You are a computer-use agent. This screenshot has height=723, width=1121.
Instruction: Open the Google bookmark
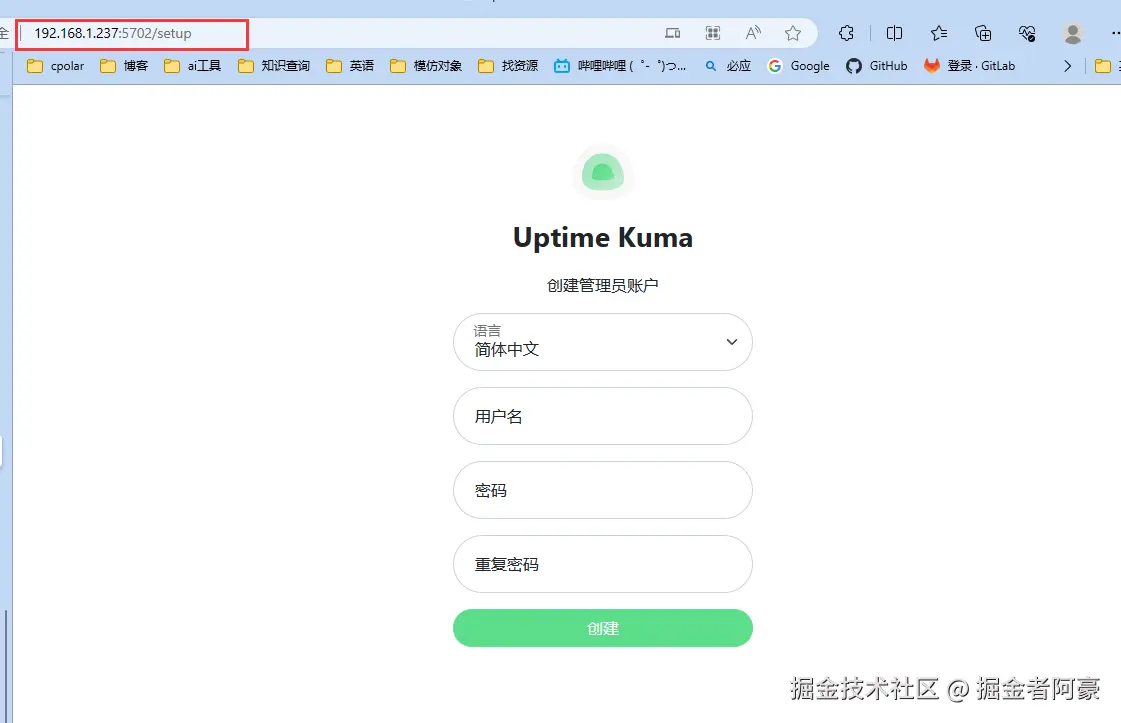click(799, 66)
